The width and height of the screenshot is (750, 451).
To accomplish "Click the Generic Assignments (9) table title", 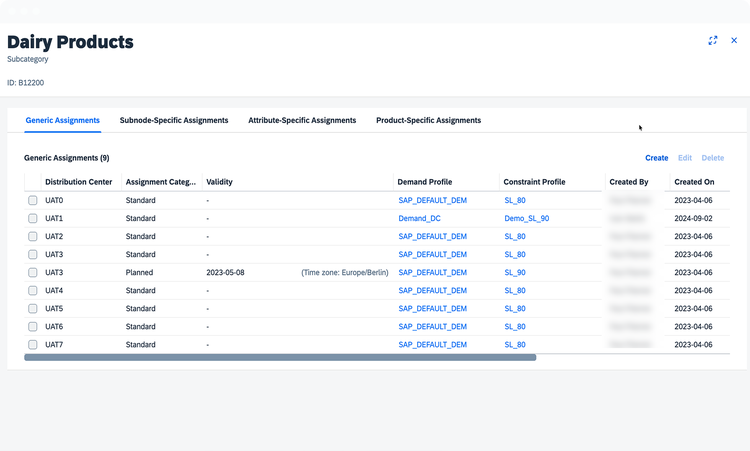I will click(x=66, y=158).
